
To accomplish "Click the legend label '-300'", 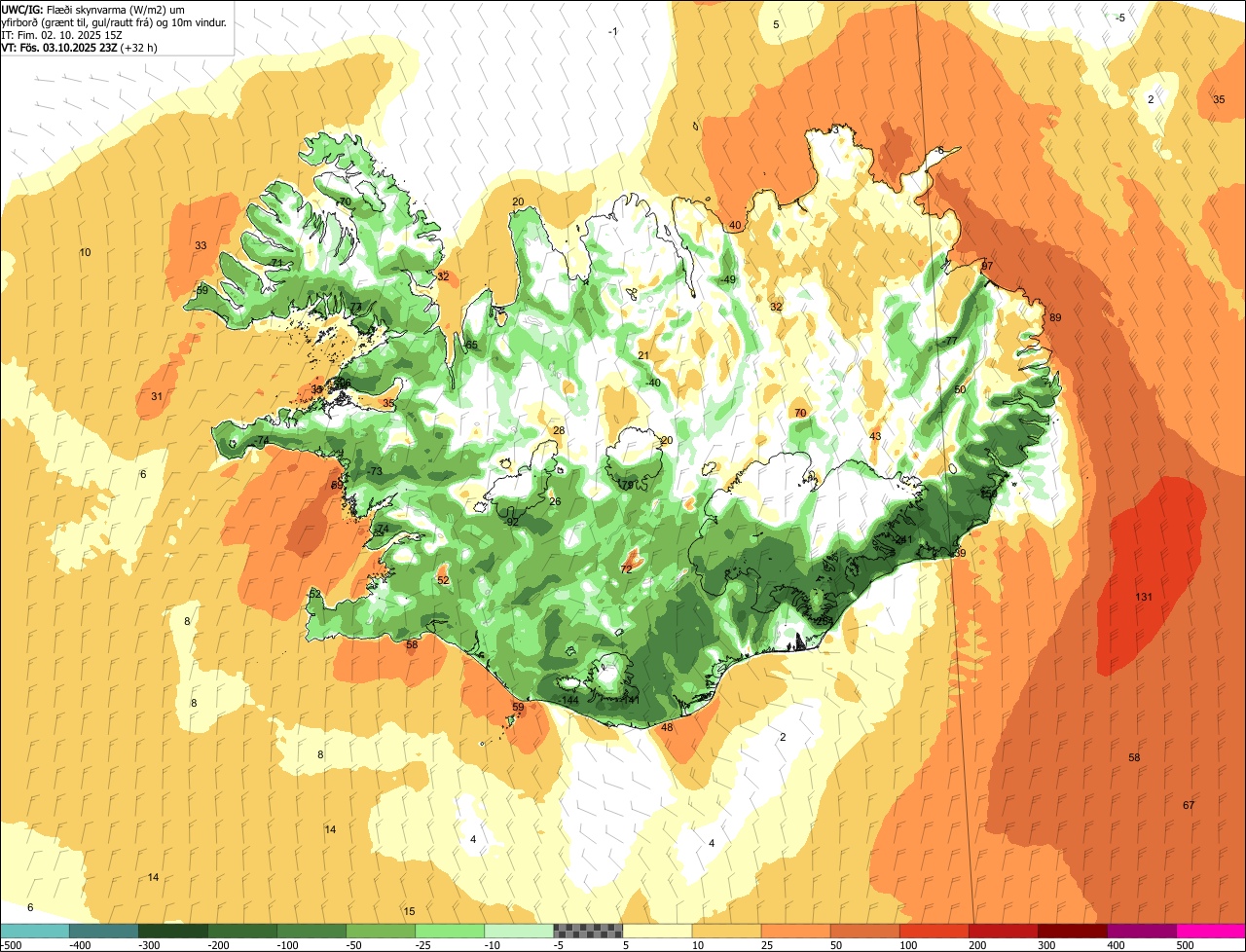I will click(x=151, y=944).
